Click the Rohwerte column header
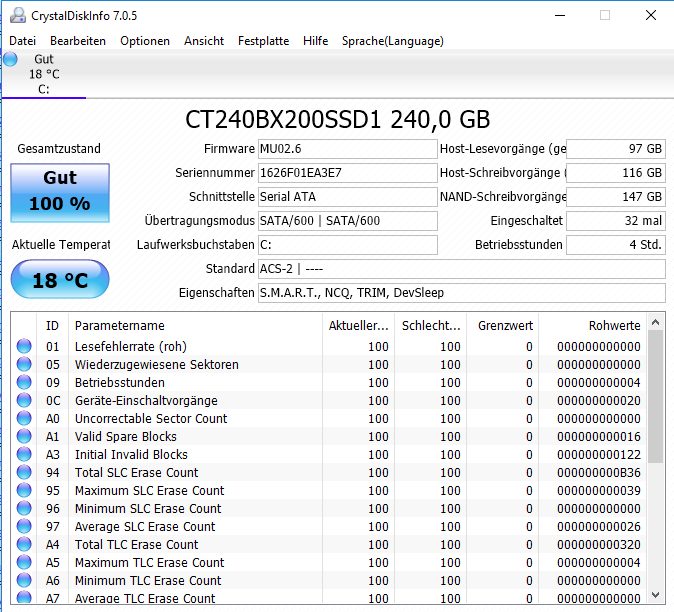 tap(593, 326)
